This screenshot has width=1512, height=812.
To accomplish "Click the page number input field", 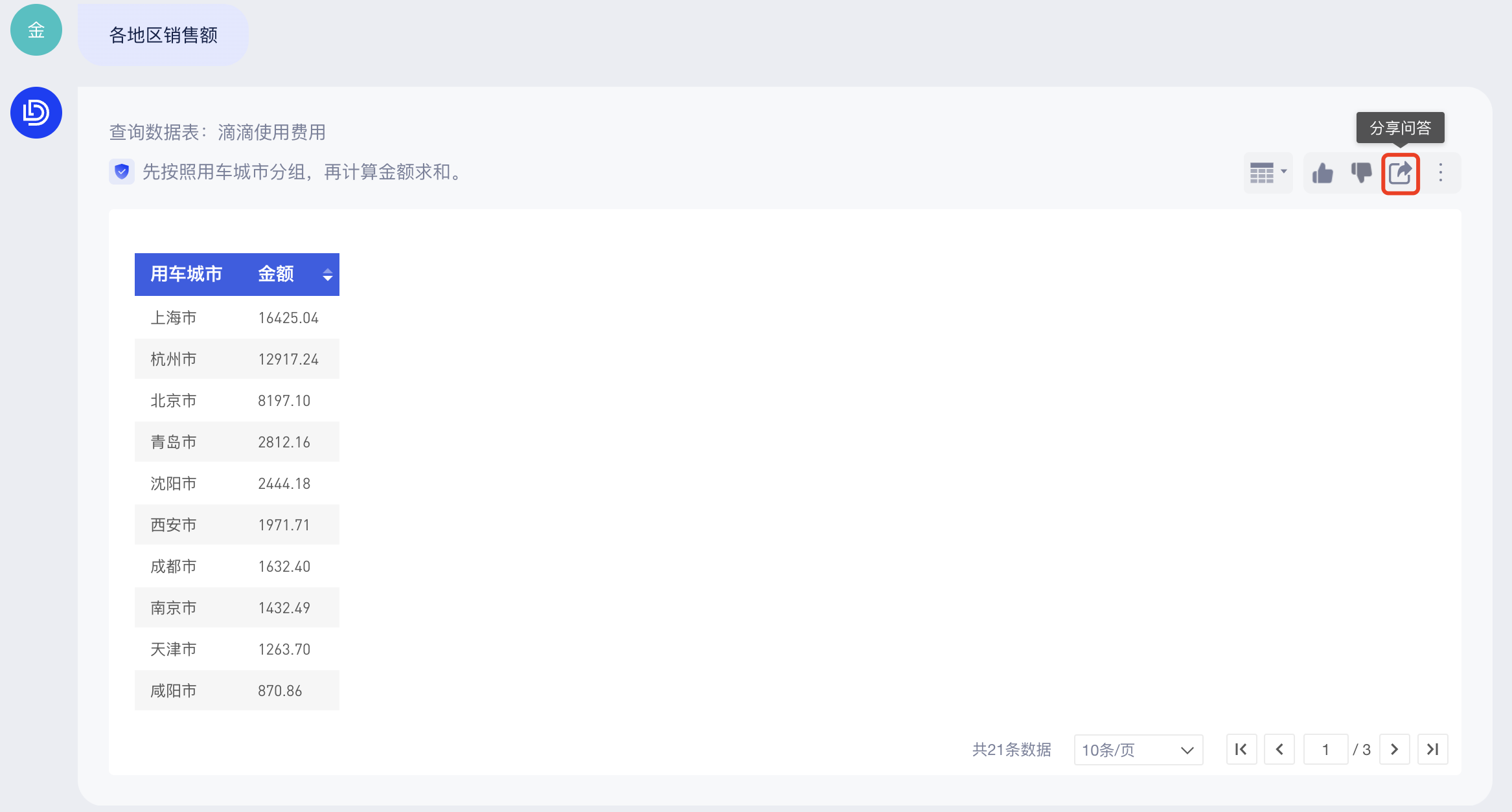I will (1325, 750).
